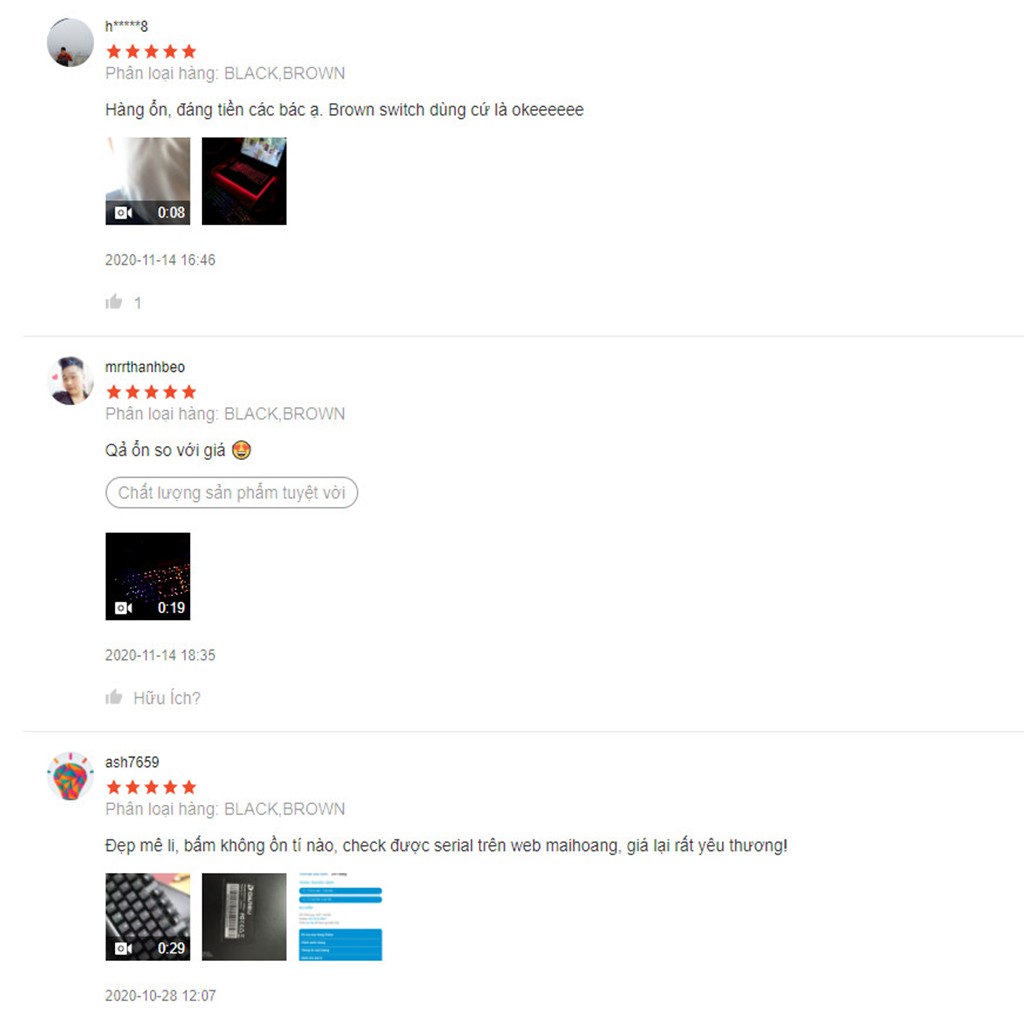Open red-lit keyboard photo thumbnail
The height and width of the screenshot is (1024, 1024).
pyautogui.click(x=244, y=181)
